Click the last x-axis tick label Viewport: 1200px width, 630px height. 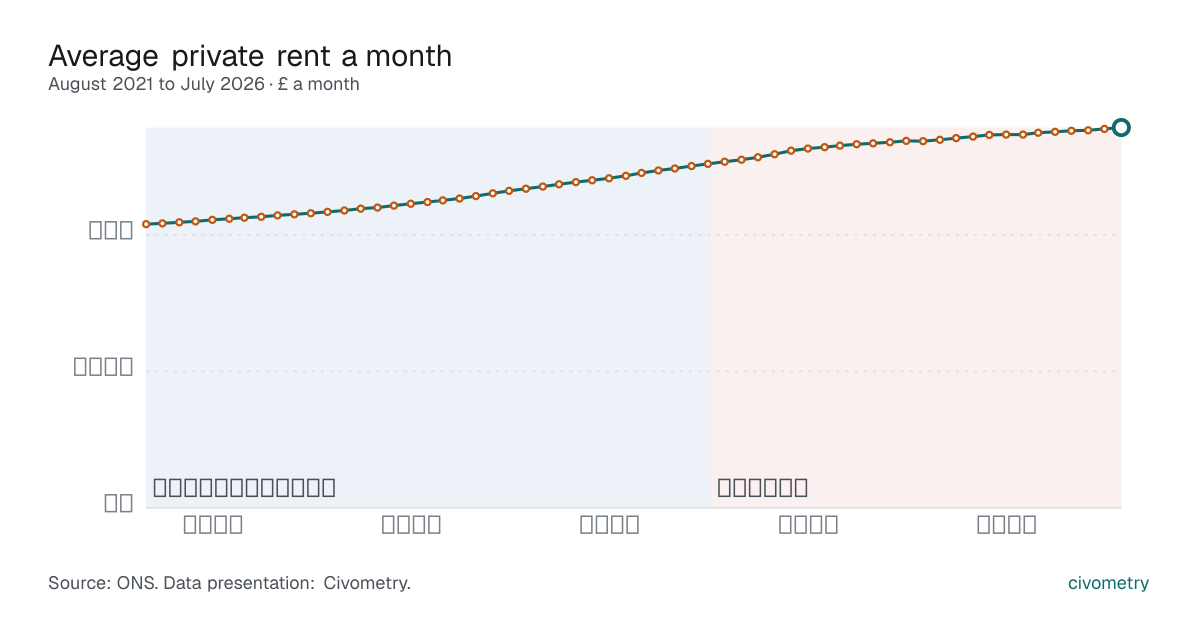[1007, 525]
